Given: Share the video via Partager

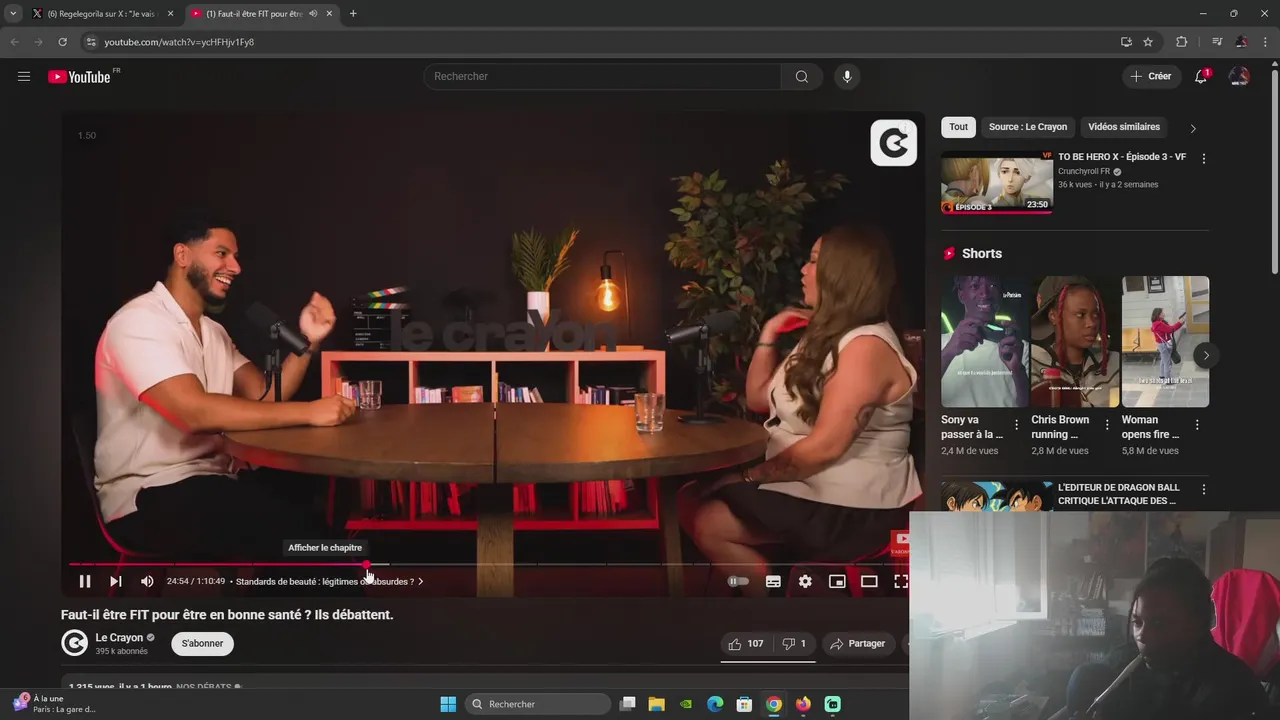Looking at the screenshot, I should (x=858, y=644).
